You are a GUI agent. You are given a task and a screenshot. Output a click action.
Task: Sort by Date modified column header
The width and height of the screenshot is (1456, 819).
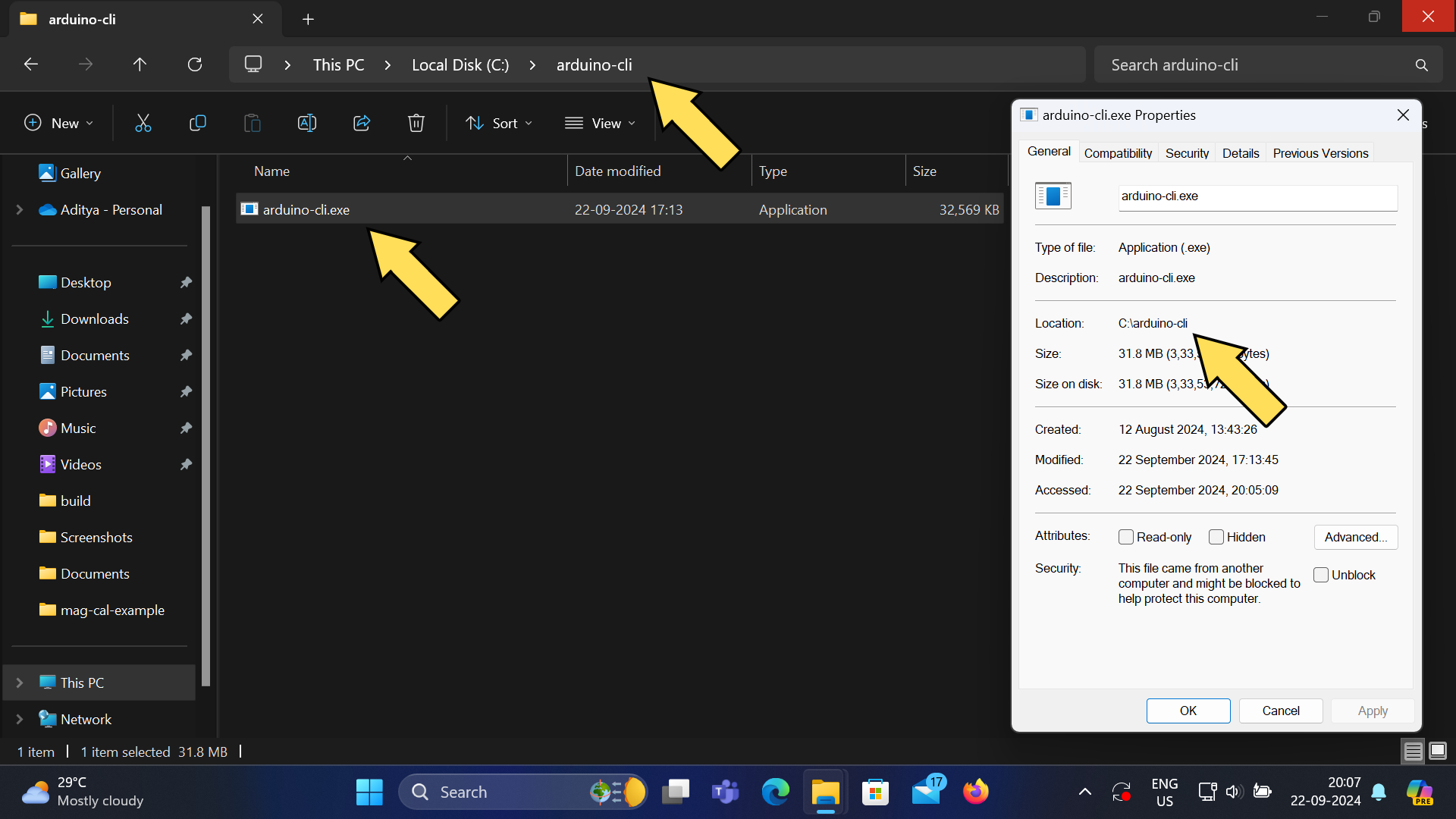659,171
